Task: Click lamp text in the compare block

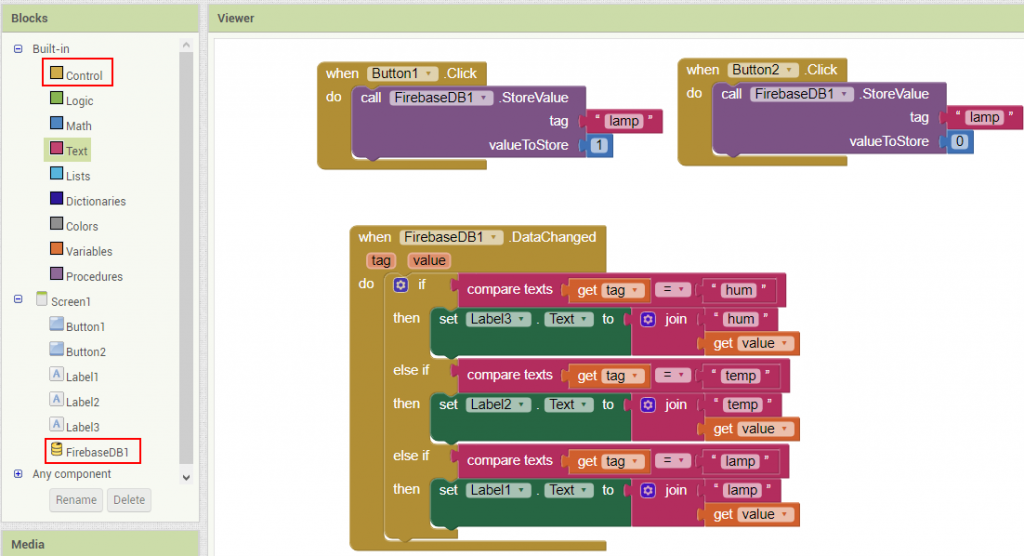Action: point(741,461)
